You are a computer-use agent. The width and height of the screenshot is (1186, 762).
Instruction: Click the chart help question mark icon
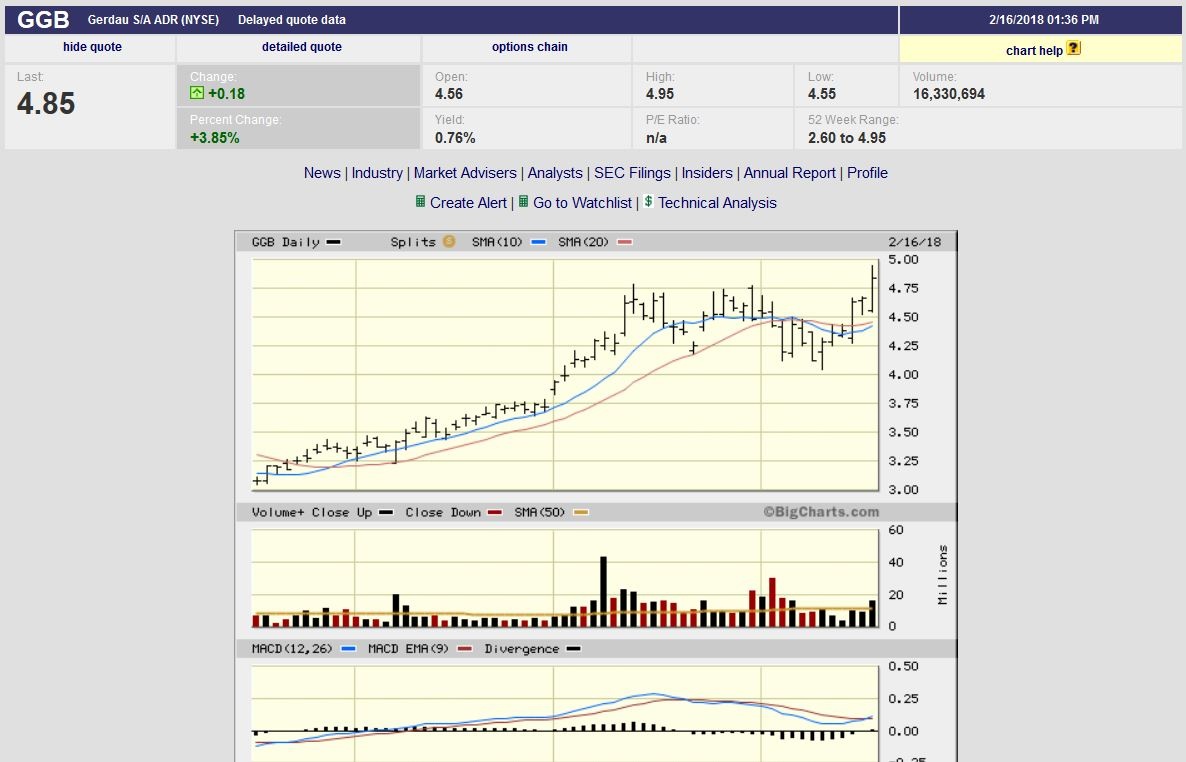1073,48
